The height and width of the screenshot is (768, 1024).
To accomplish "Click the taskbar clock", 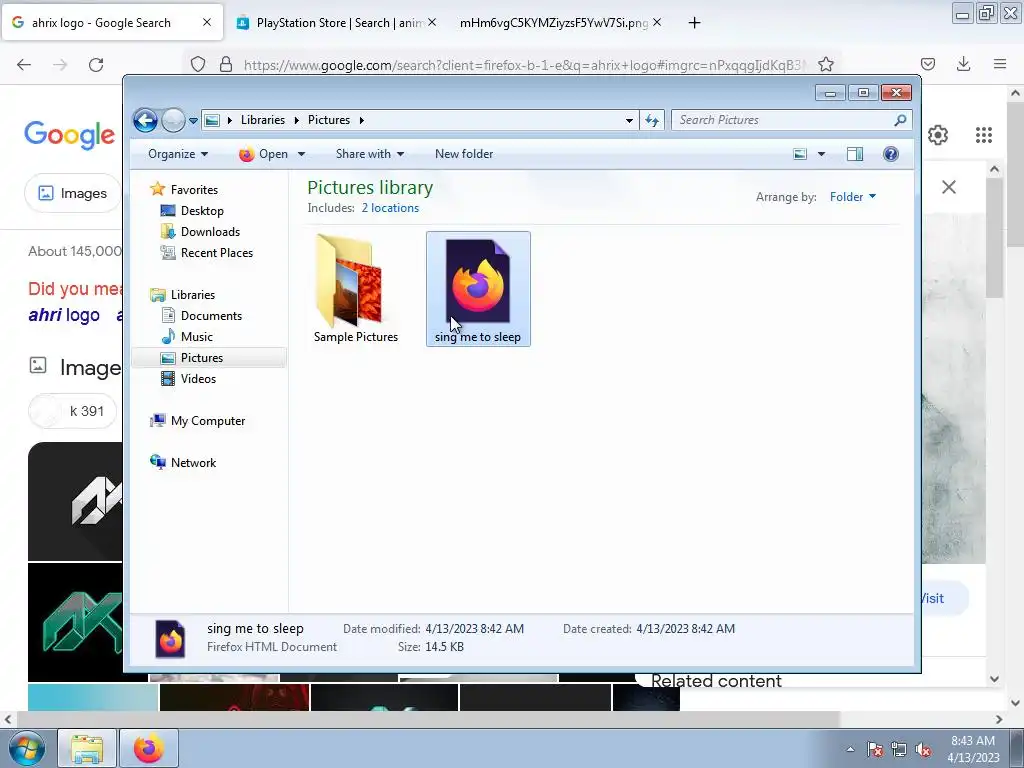I will coord(973,749).
